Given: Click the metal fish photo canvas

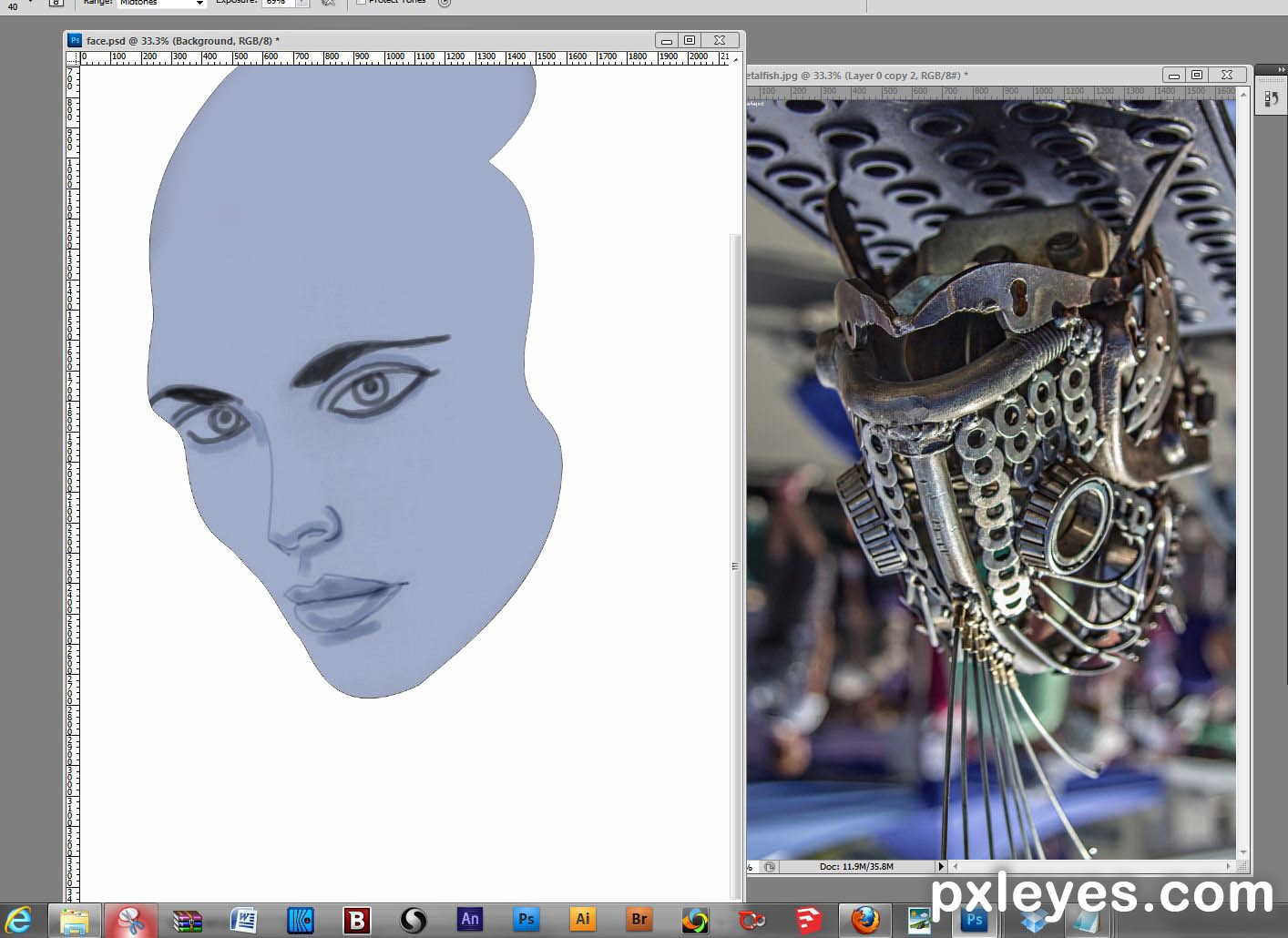Looking at the screenshot, I should tap(991, 479).
